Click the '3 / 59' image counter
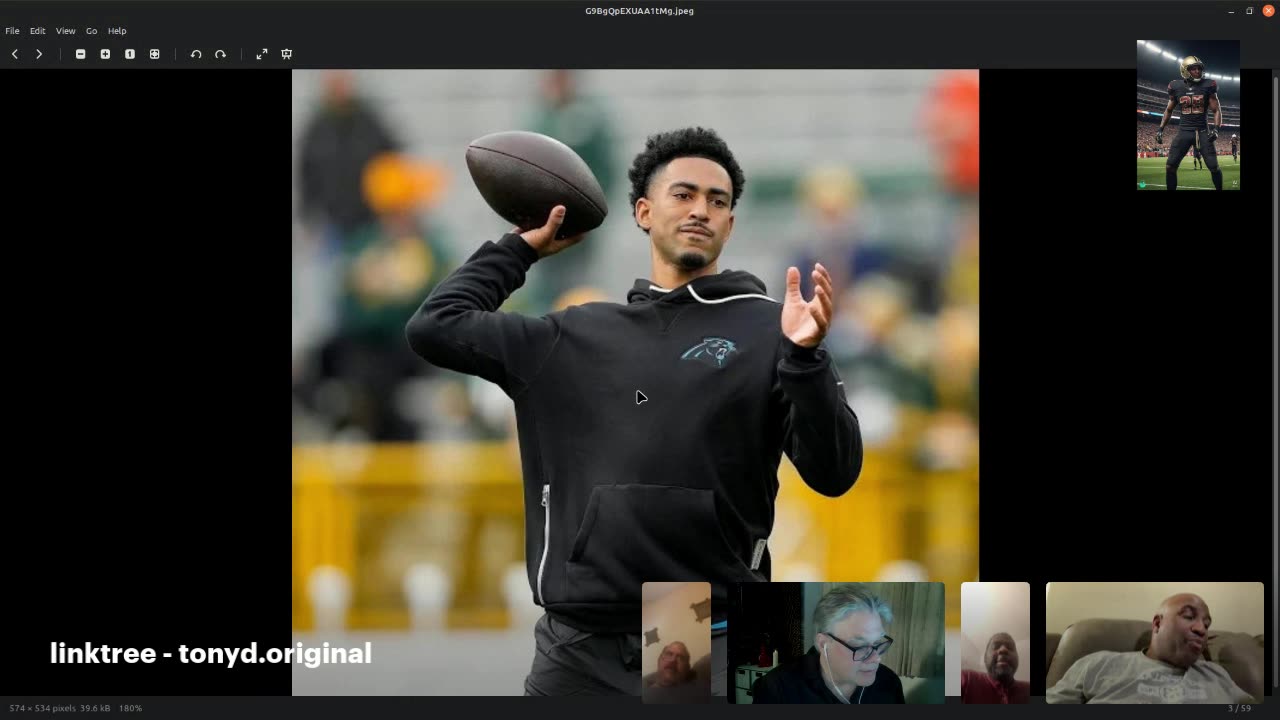The image size is (1280, 720). (x=1239, y=708)
